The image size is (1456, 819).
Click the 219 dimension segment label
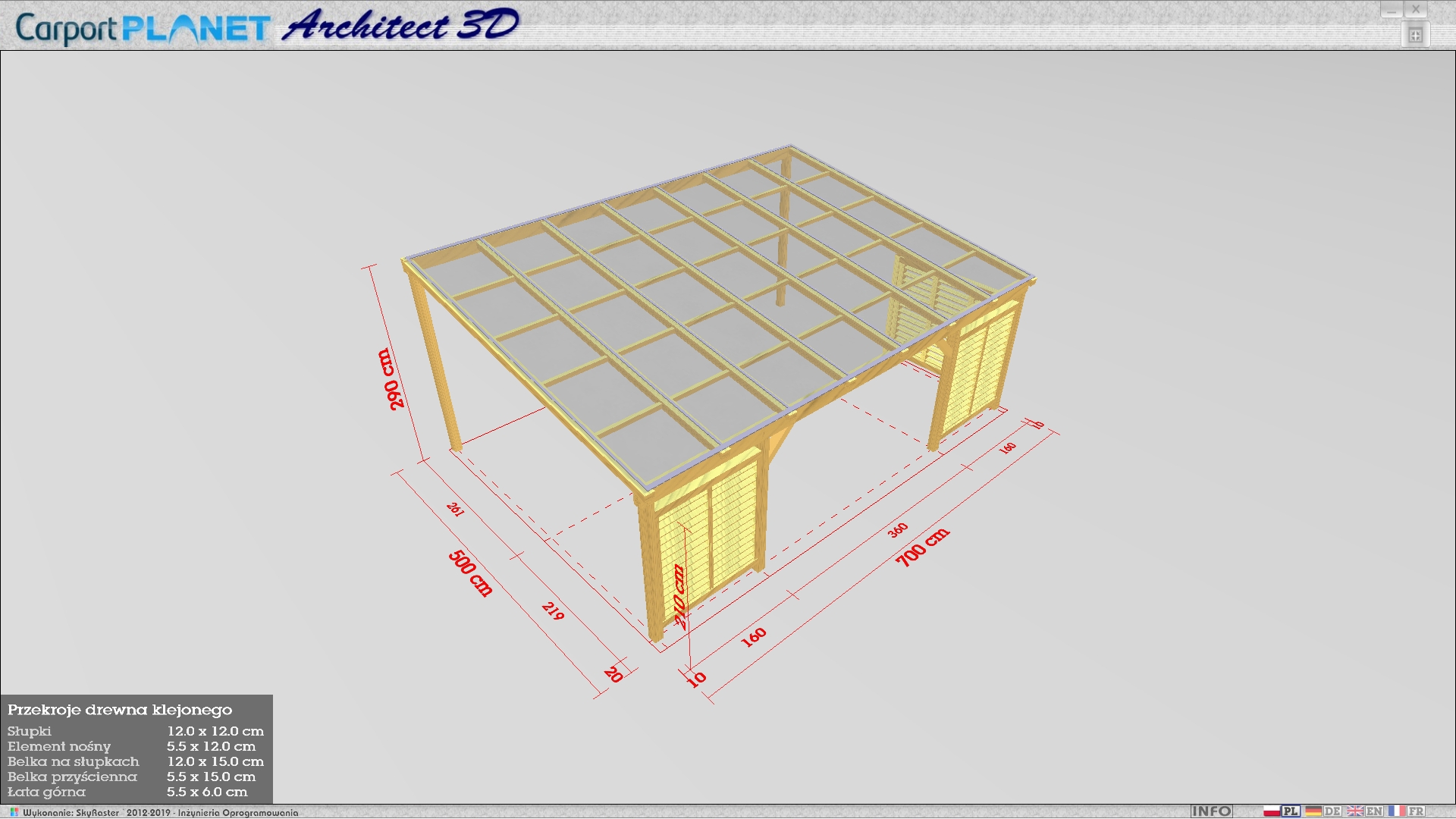point(554,611)
